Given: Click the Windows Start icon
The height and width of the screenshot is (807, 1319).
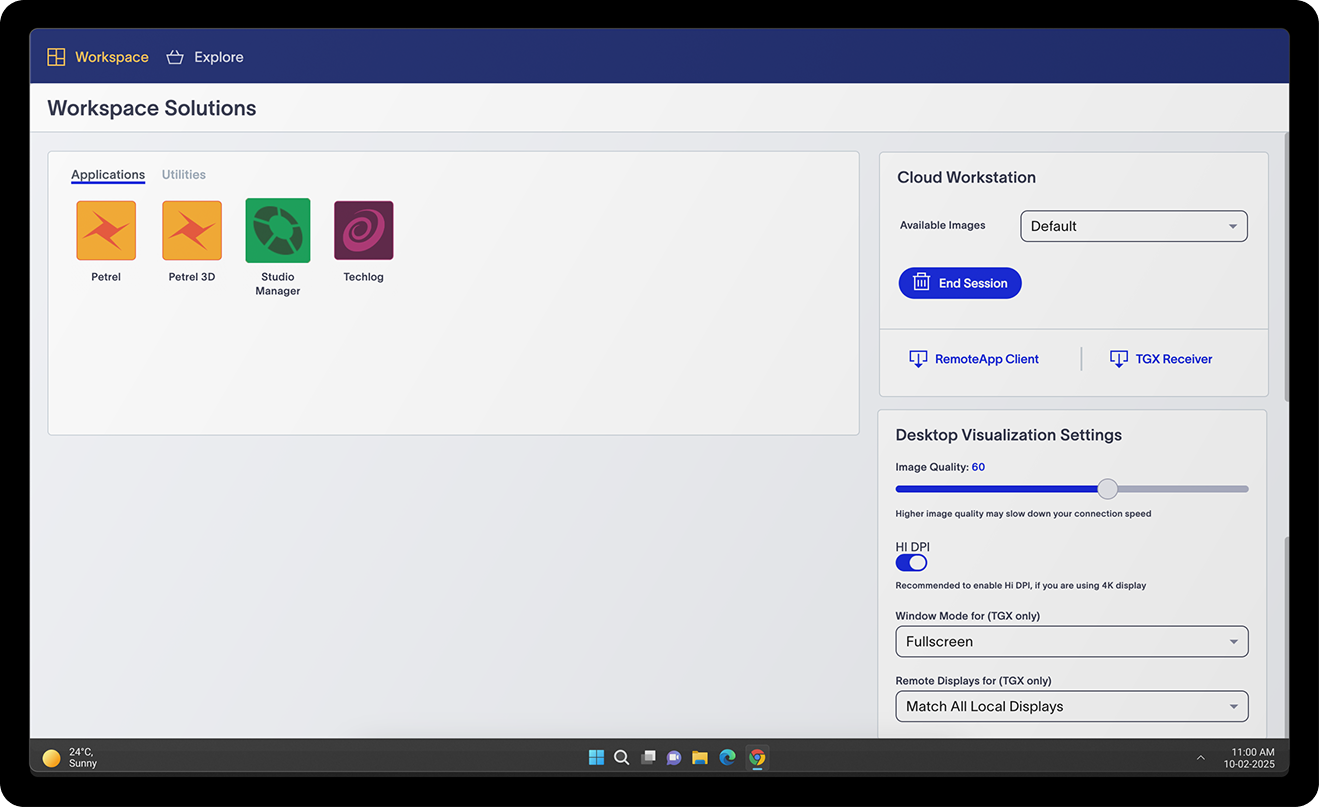Looking at the screenshot, I should (x=596, y=757).
